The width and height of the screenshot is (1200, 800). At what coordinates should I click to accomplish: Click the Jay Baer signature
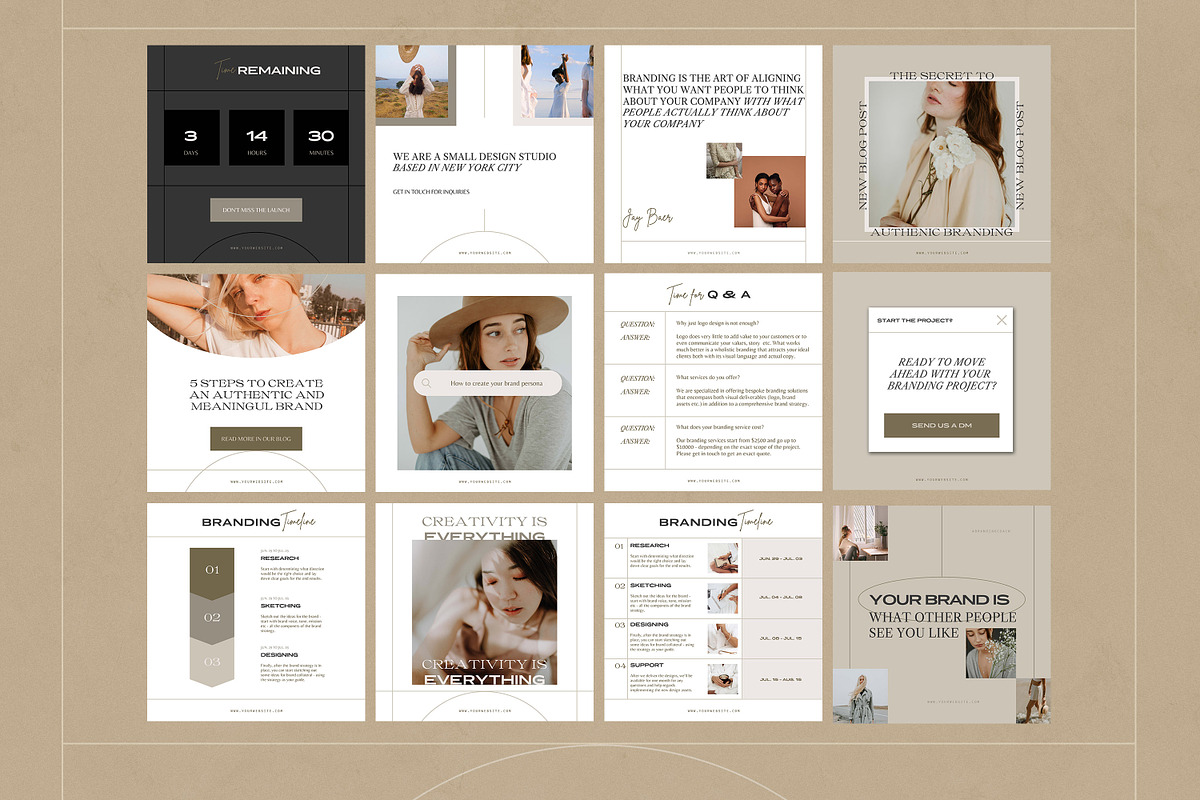point(648,219)
